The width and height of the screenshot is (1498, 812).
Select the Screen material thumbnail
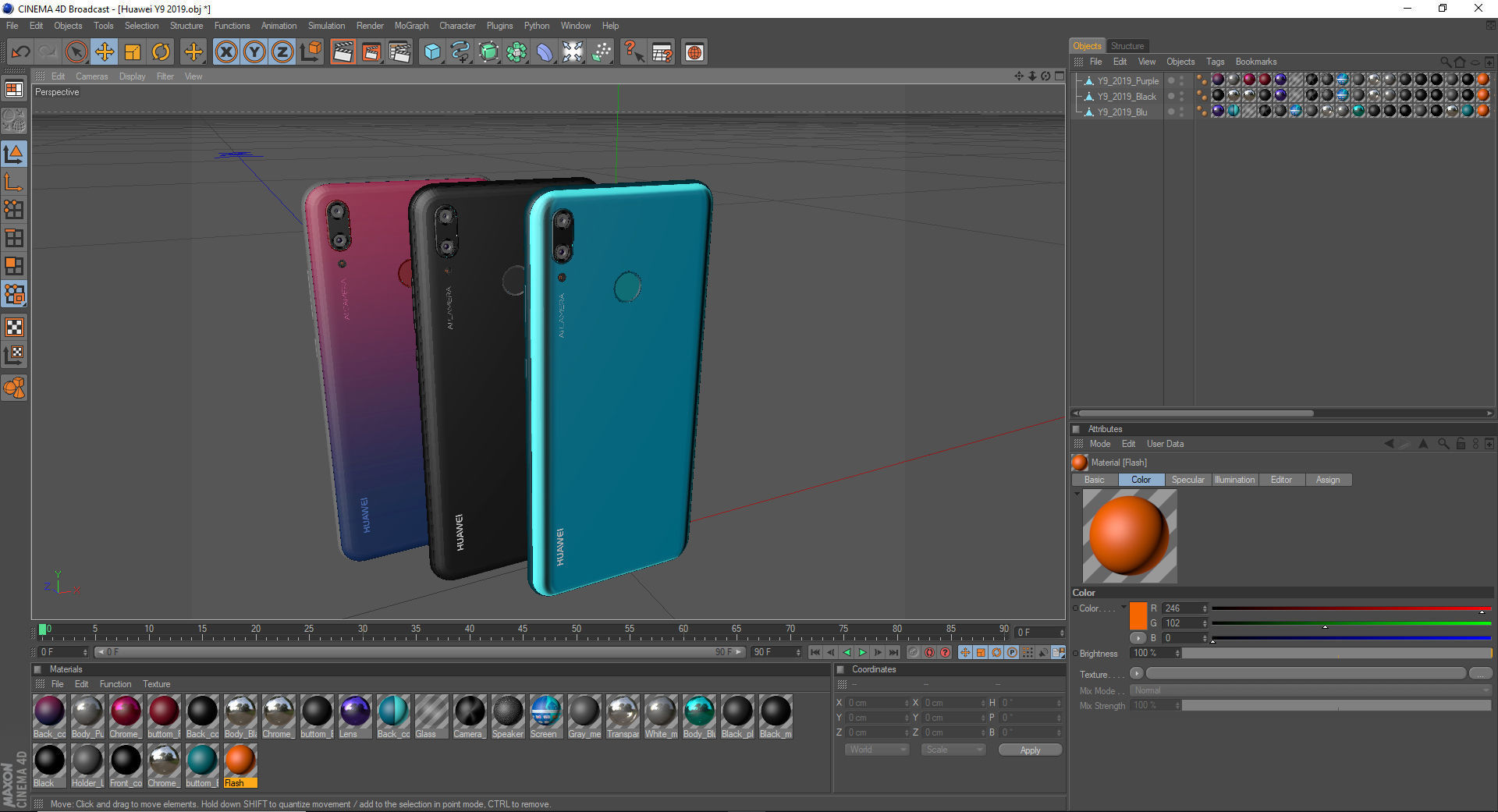[545, 716]
